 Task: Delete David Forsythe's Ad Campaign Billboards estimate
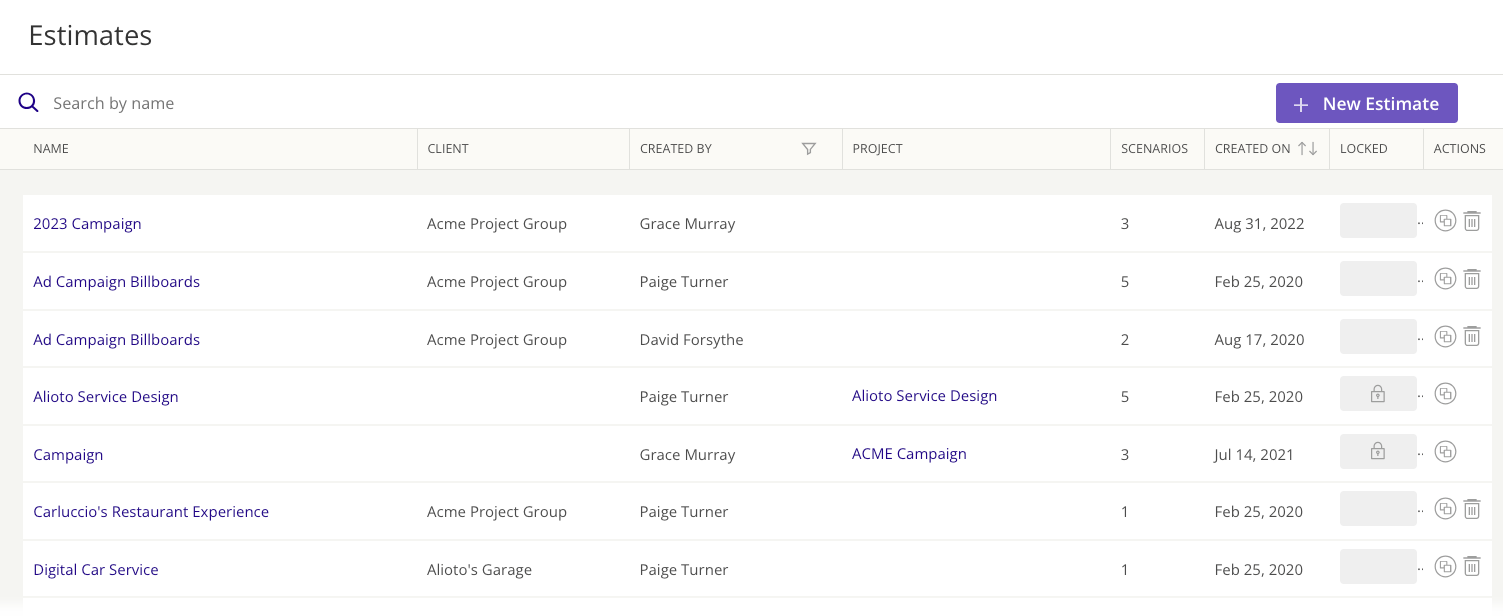click(x=1472, y=337)
